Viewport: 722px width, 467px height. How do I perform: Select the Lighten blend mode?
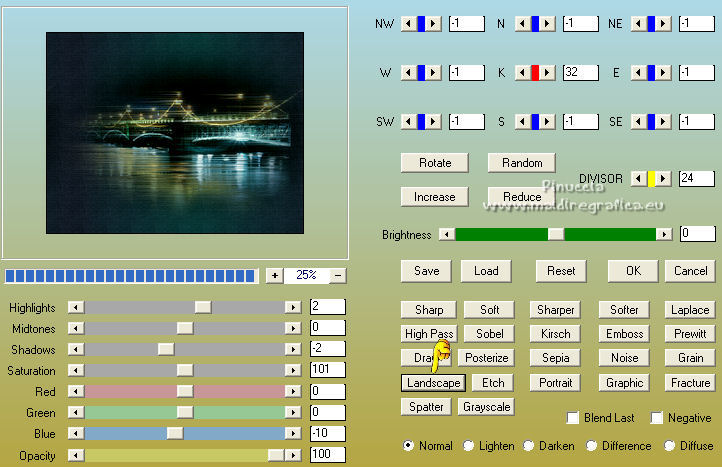click(468, 446)
